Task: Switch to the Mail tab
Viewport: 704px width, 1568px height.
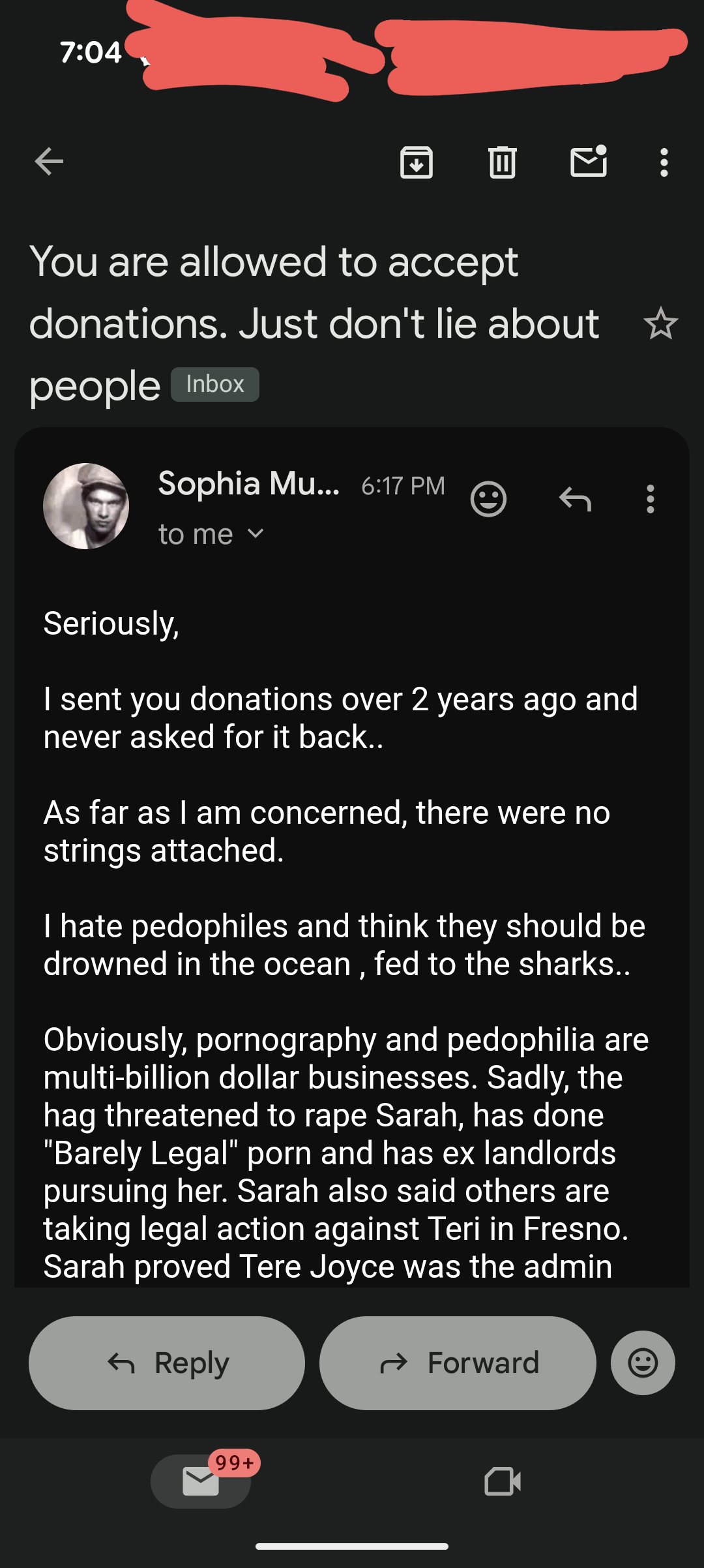Action: click(x=201, y=1481)
